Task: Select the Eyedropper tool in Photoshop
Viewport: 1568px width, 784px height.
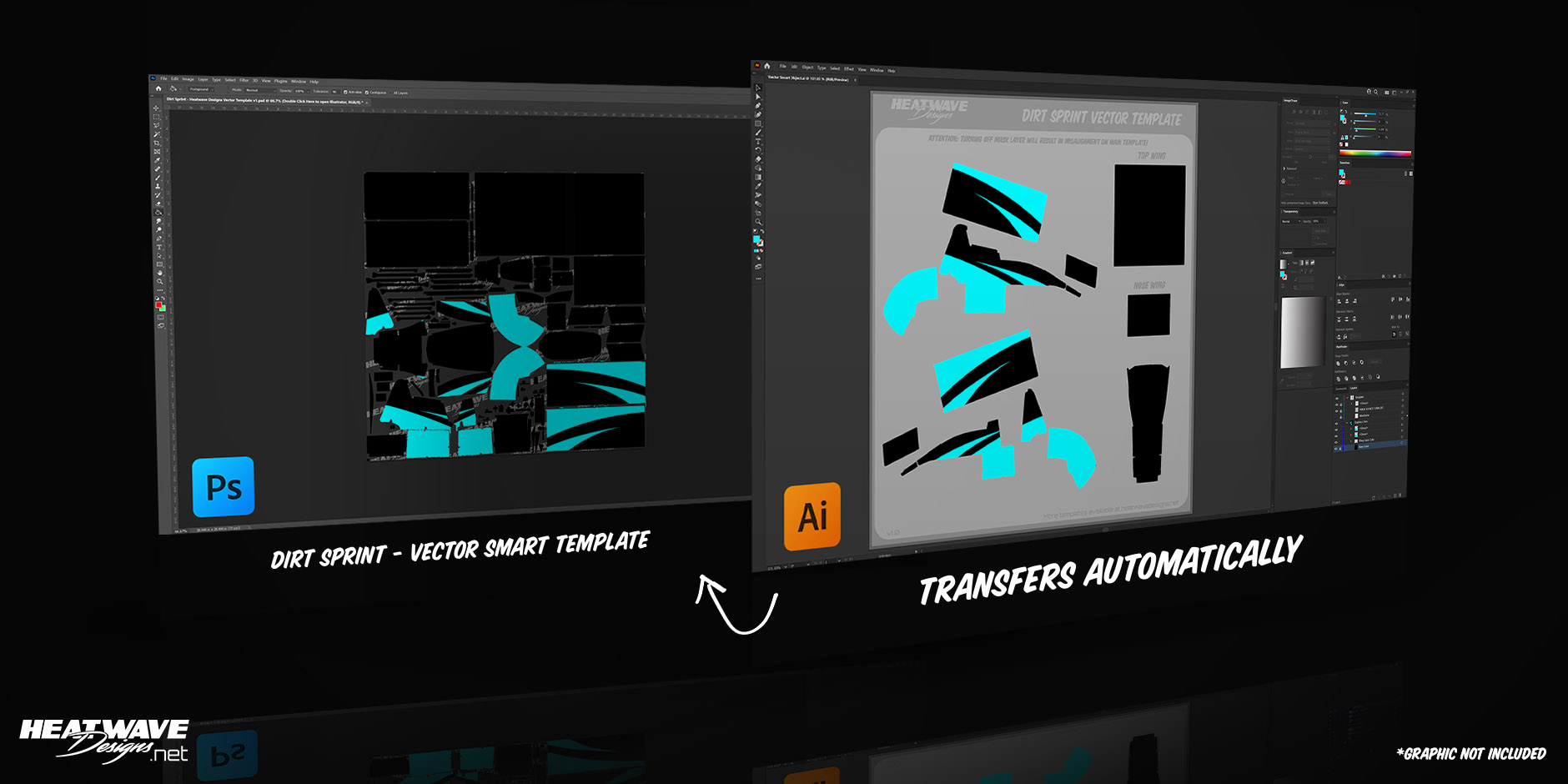Action: click(x=157, y=160)
